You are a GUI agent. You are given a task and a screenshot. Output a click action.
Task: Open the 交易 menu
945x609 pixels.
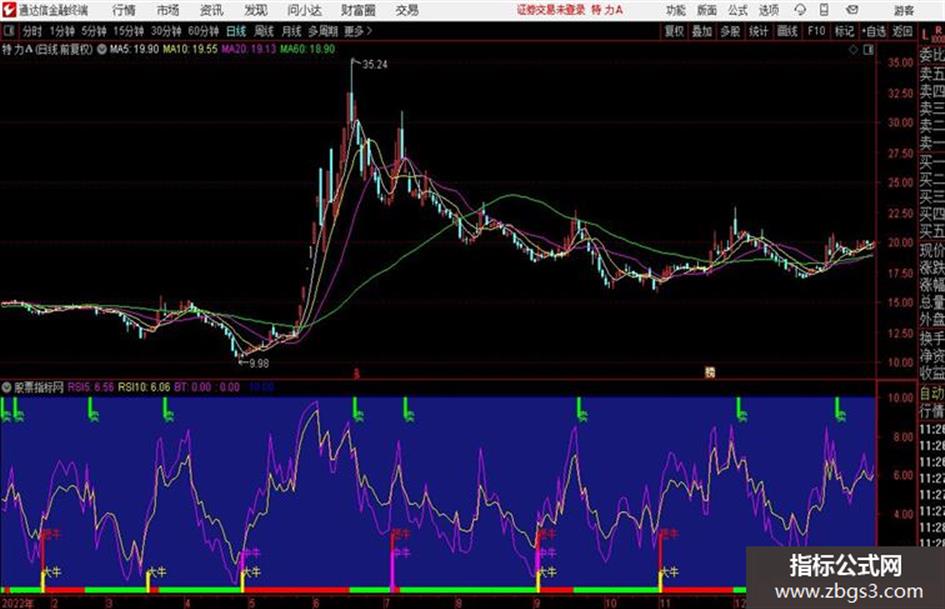click(x=407, y=10)
